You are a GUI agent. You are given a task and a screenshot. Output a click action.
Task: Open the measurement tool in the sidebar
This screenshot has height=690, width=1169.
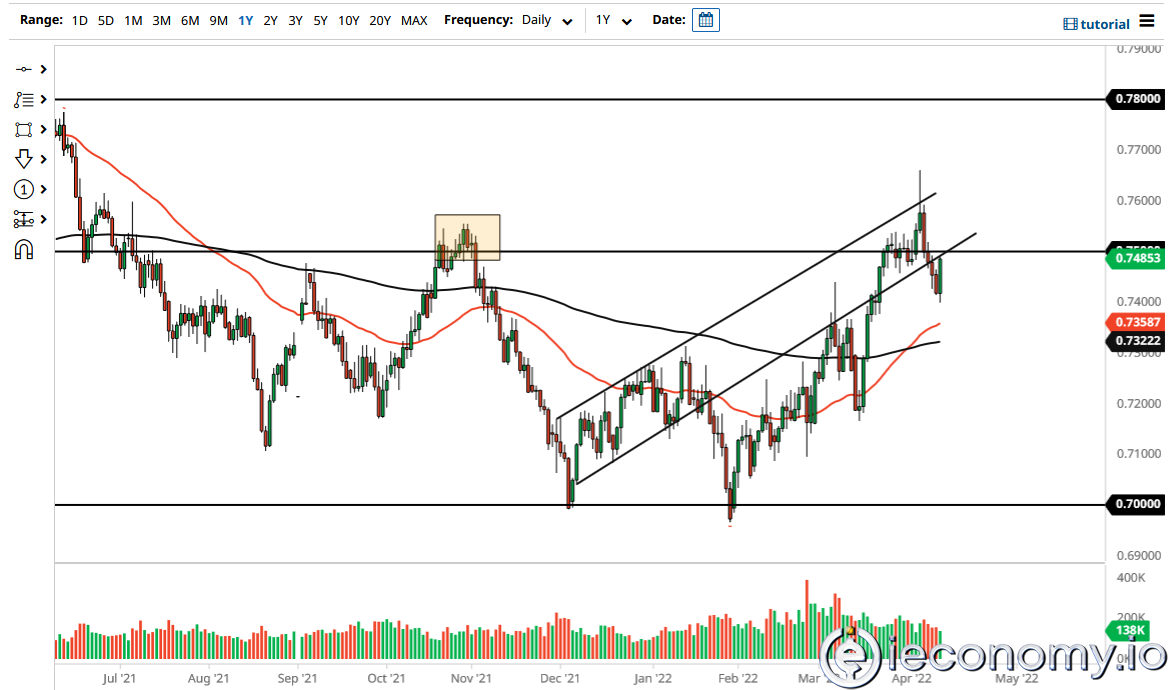(23, 218)
